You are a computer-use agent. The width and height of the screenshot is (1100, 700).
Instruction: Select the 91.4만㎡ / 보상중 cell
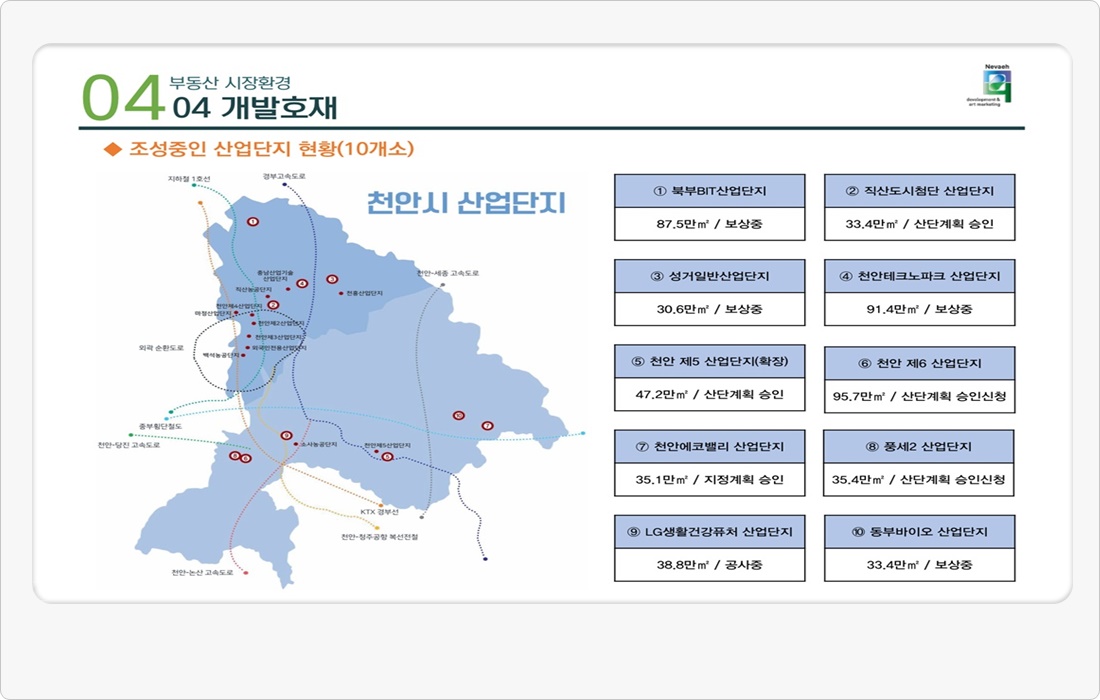[x=920, y=309]
